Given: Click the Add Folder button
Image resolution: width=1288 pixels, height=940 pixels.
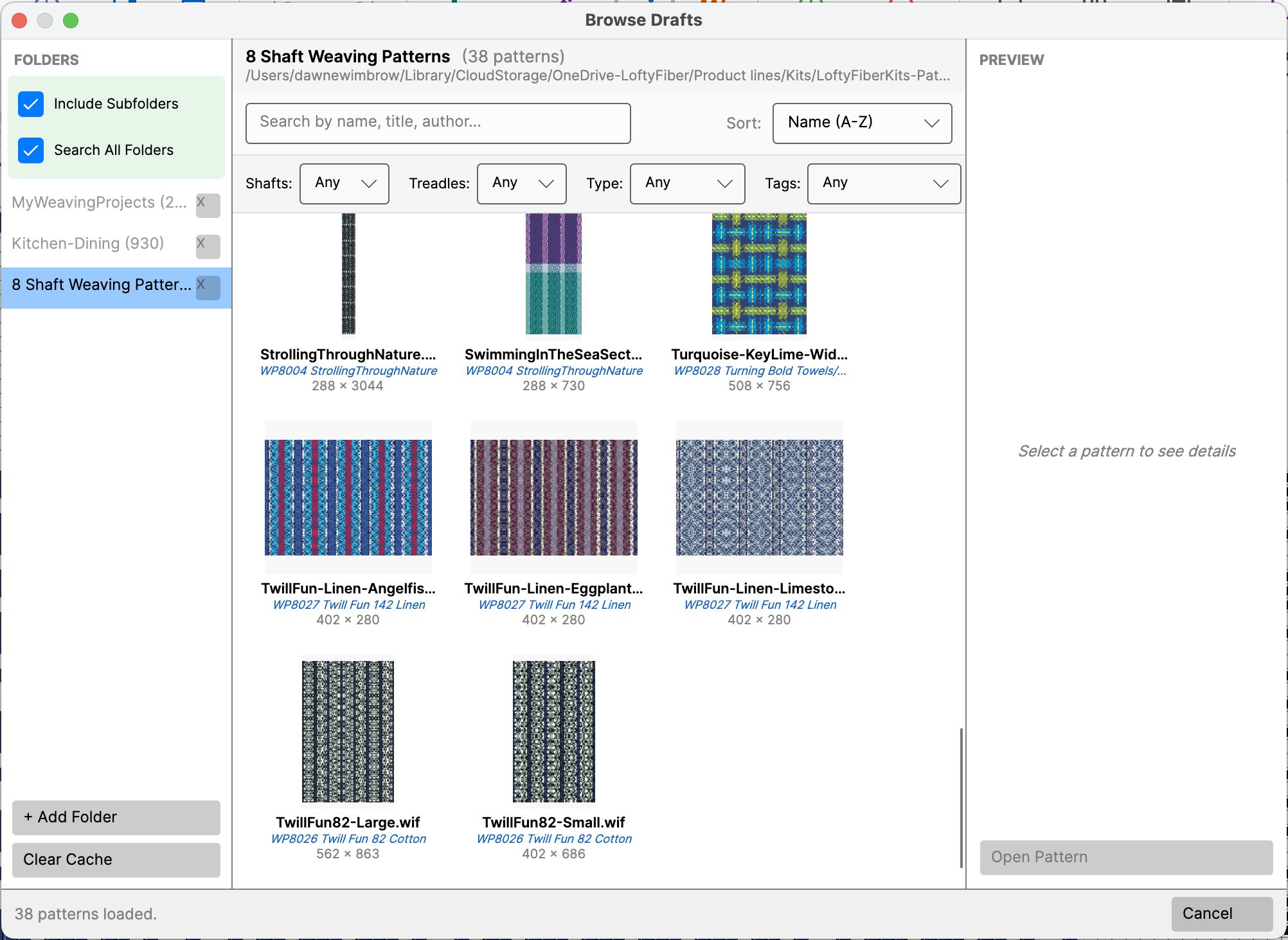Looking at the screenshot, I should (x=116, y=817).
